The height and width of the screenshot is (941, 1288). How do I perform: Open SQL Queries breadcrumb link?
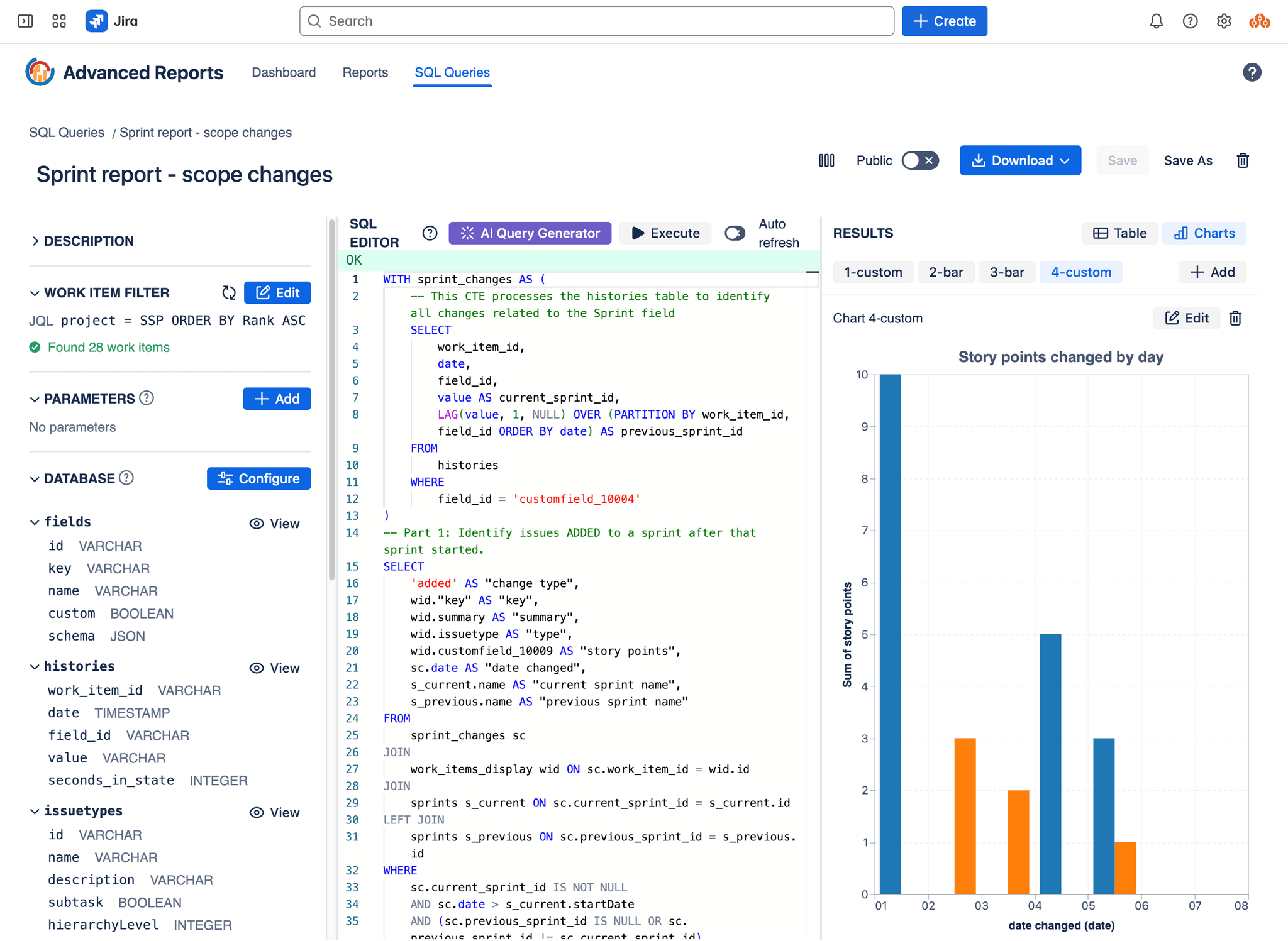(x=67, y=133)
